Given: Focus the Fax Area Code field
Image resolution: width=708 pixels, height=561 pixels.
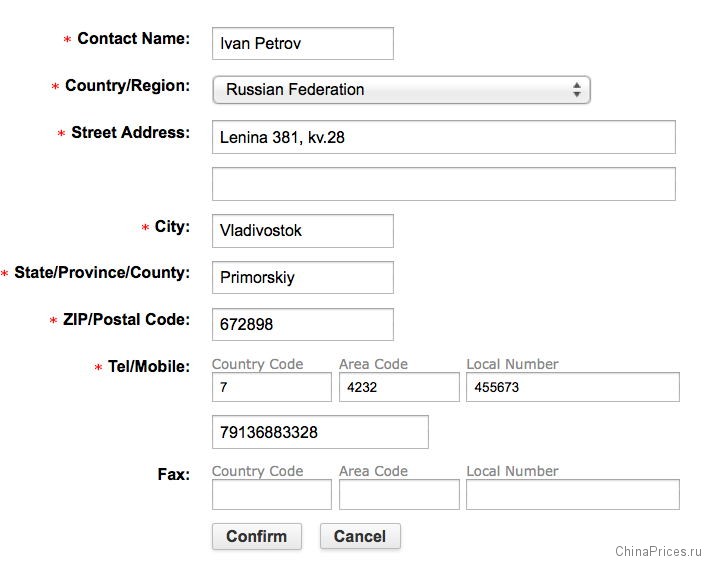Looking at the screenshot, I should tap(398, 494).
